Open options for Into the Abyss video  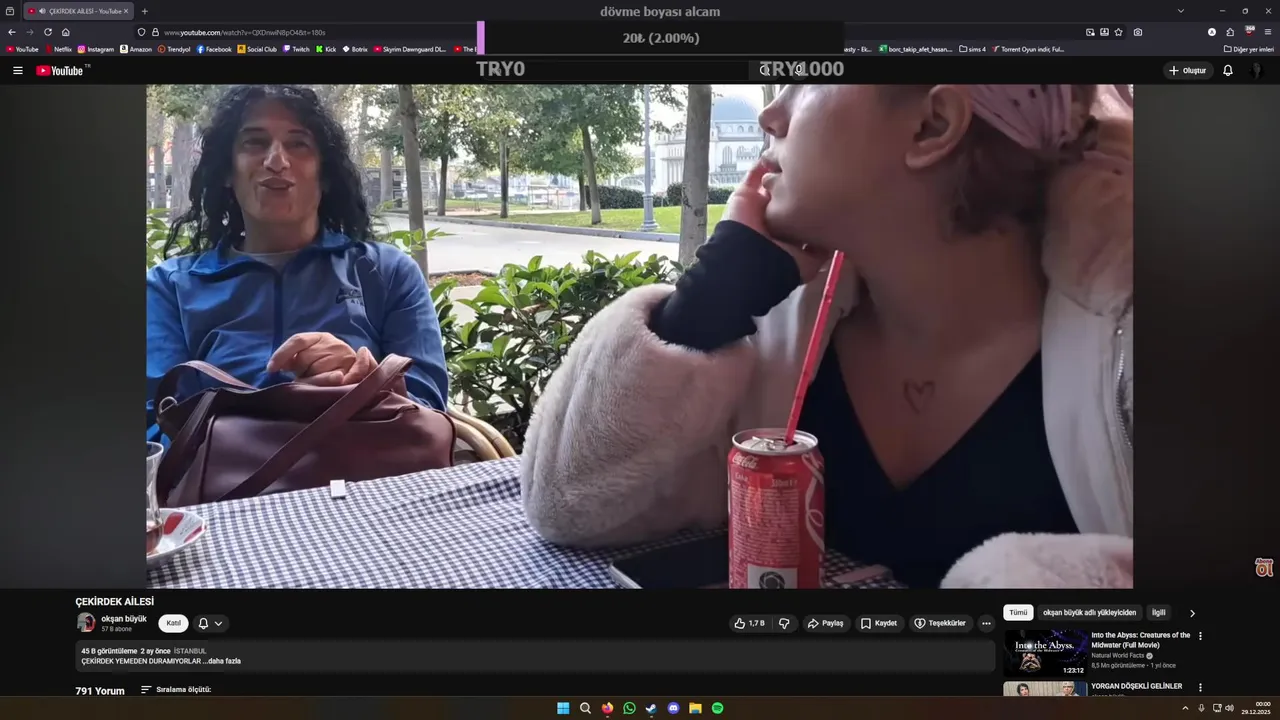coord(1200,636)
